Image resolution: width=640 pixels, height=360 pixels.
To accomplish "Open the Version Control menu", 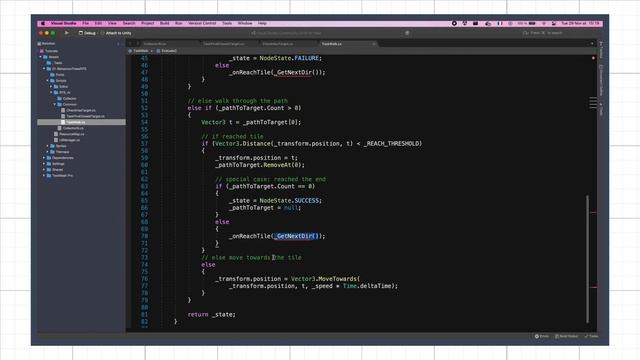I will [x=202, y=24].
